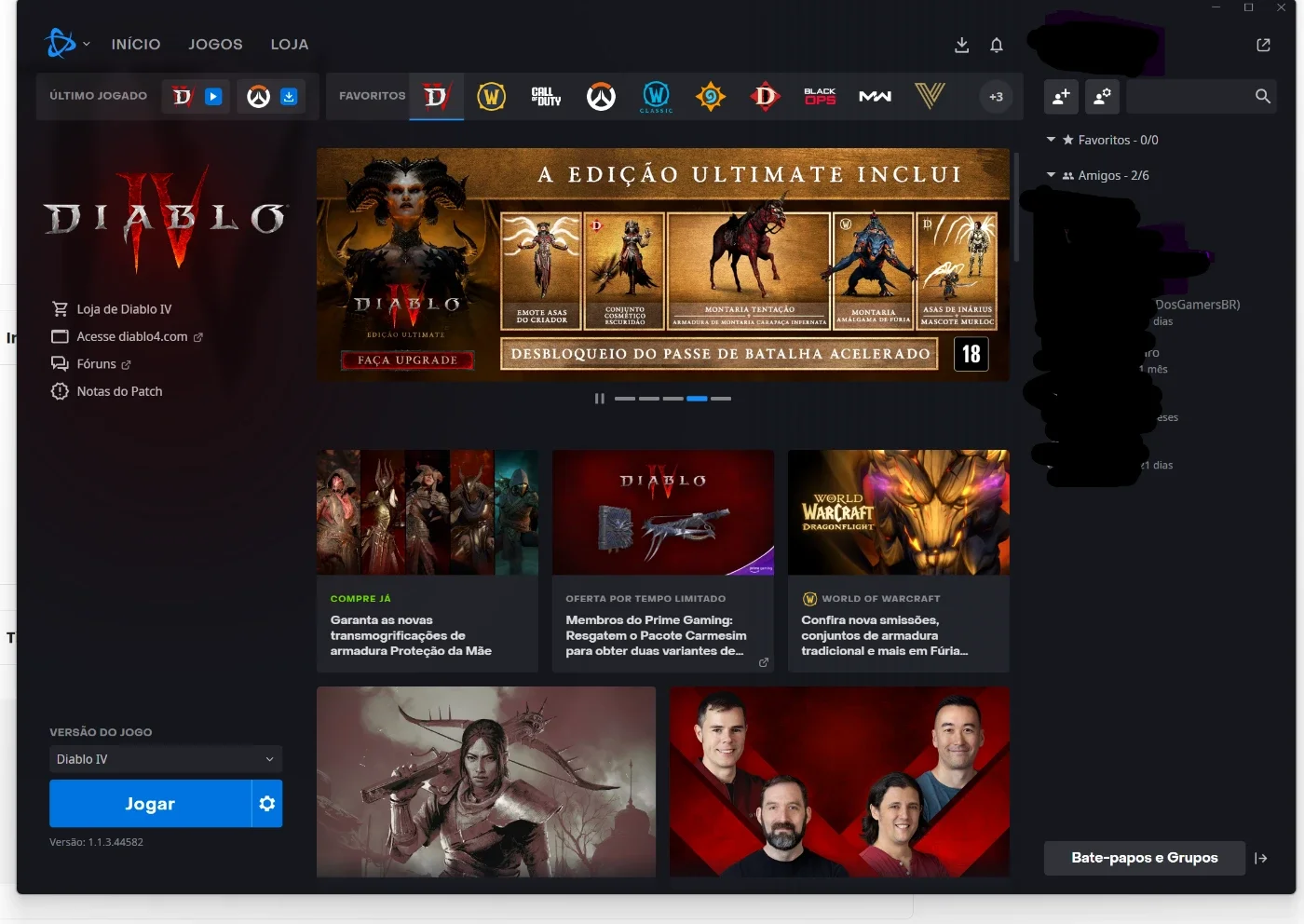Screen dimensions: 1304x924
Task: Open the Ultimate Edition banner image
Action: 663,265
